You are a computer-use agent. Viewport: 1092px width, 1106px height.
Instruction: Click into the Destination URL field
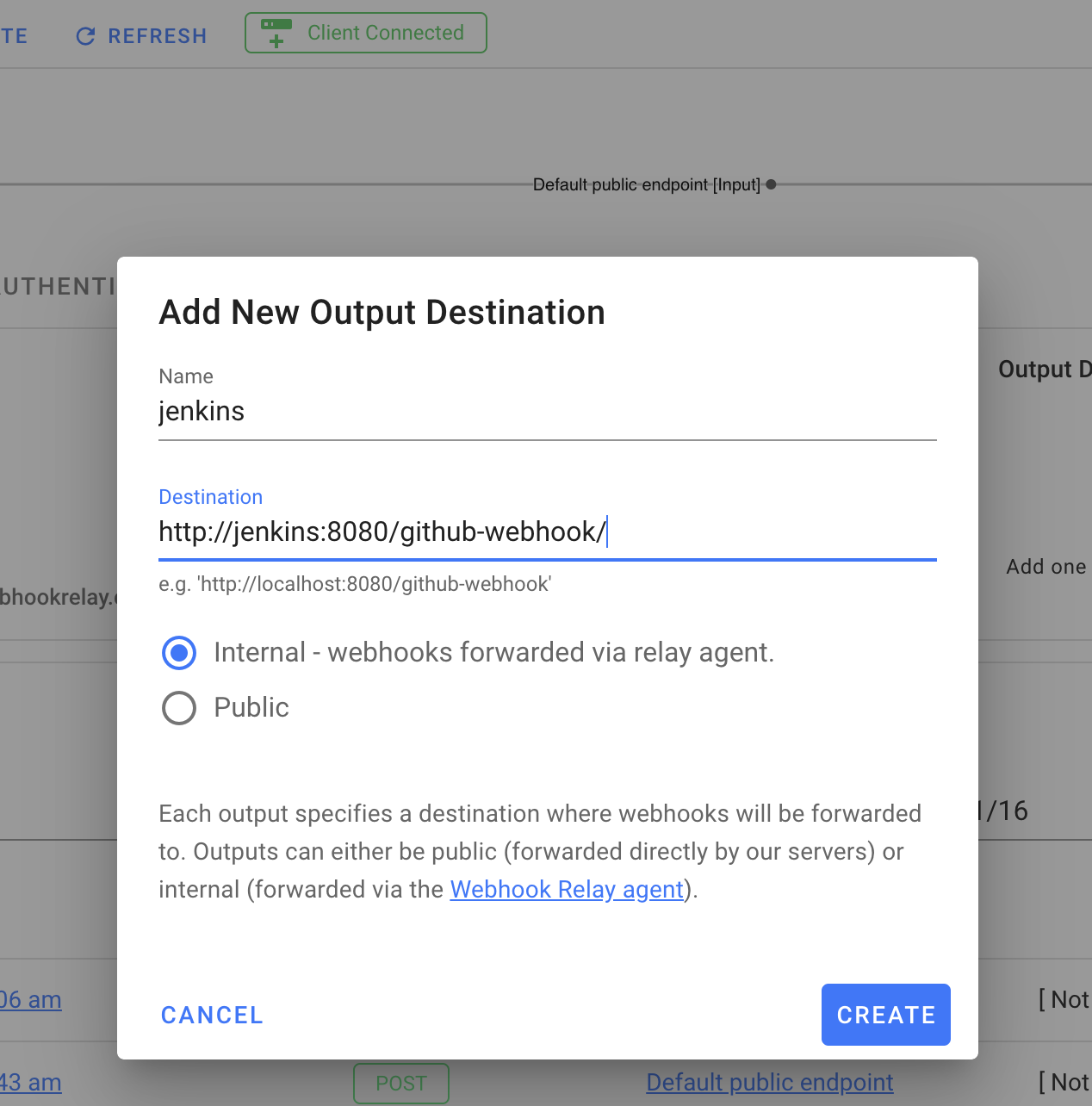click(x=547, y=532)
